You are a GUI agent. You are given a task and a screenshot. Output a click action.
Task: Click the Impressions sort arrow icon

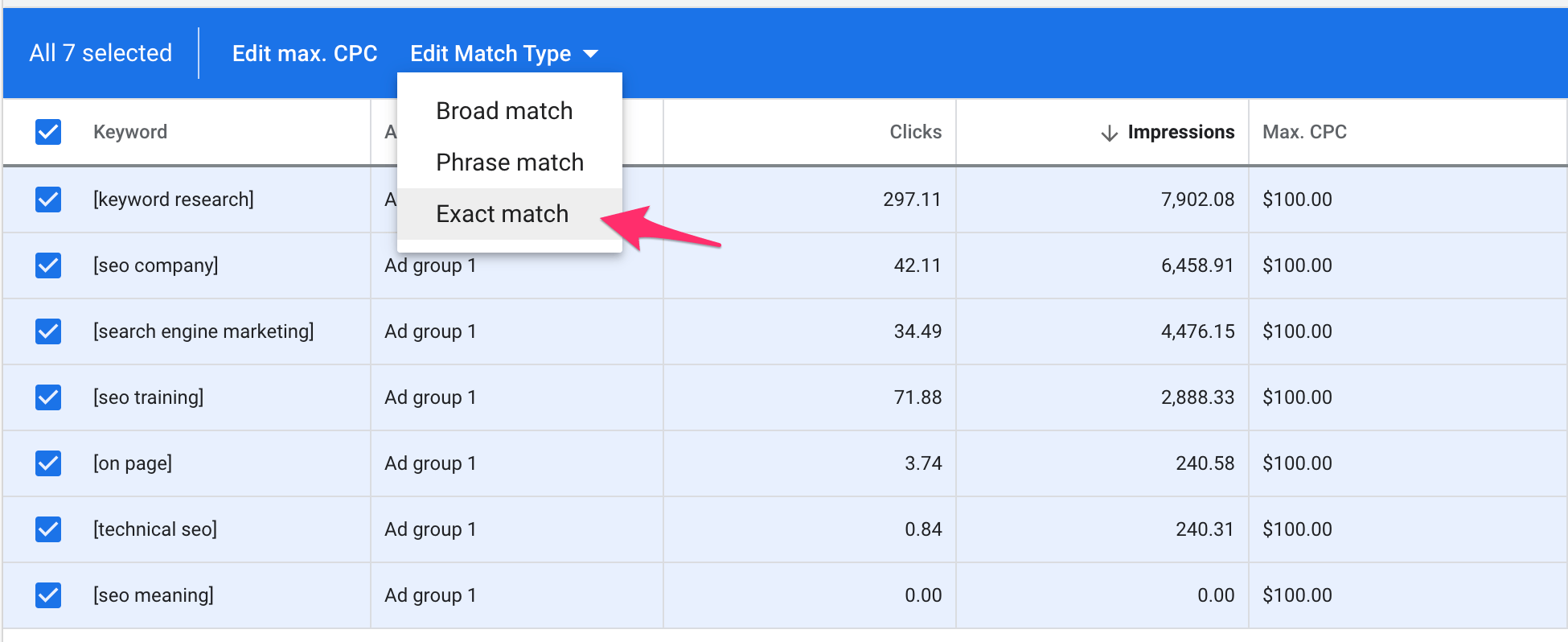[x=1109, y=133]
